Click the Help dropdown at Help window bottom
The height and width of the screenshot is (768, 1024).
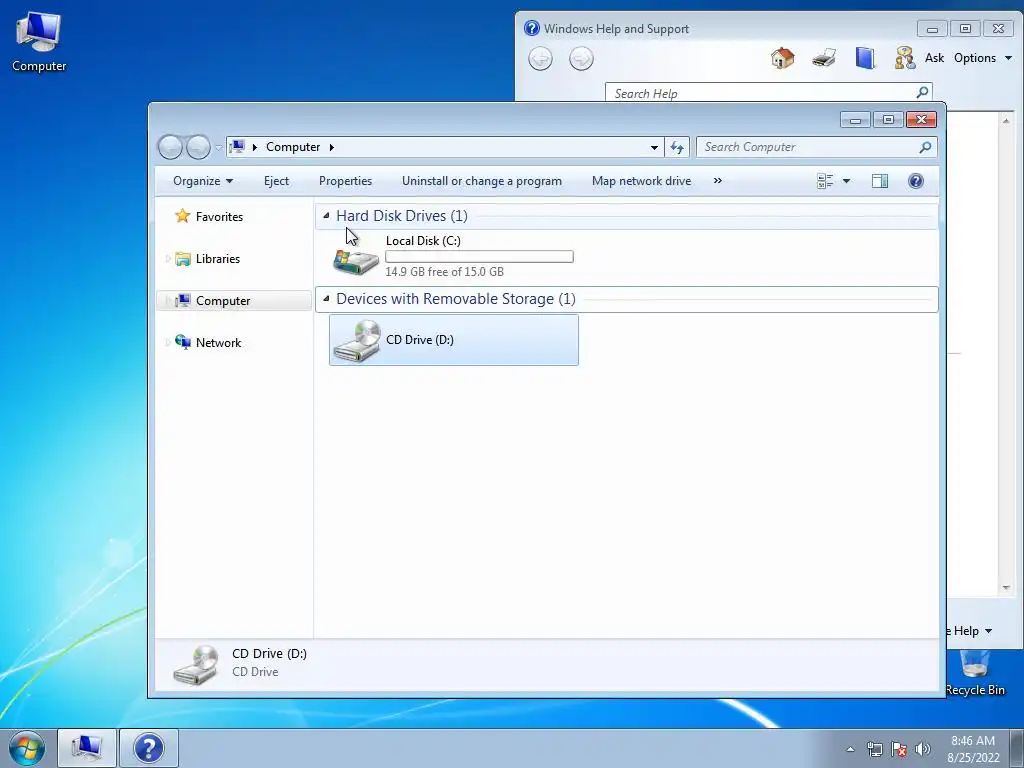(972, 631)
